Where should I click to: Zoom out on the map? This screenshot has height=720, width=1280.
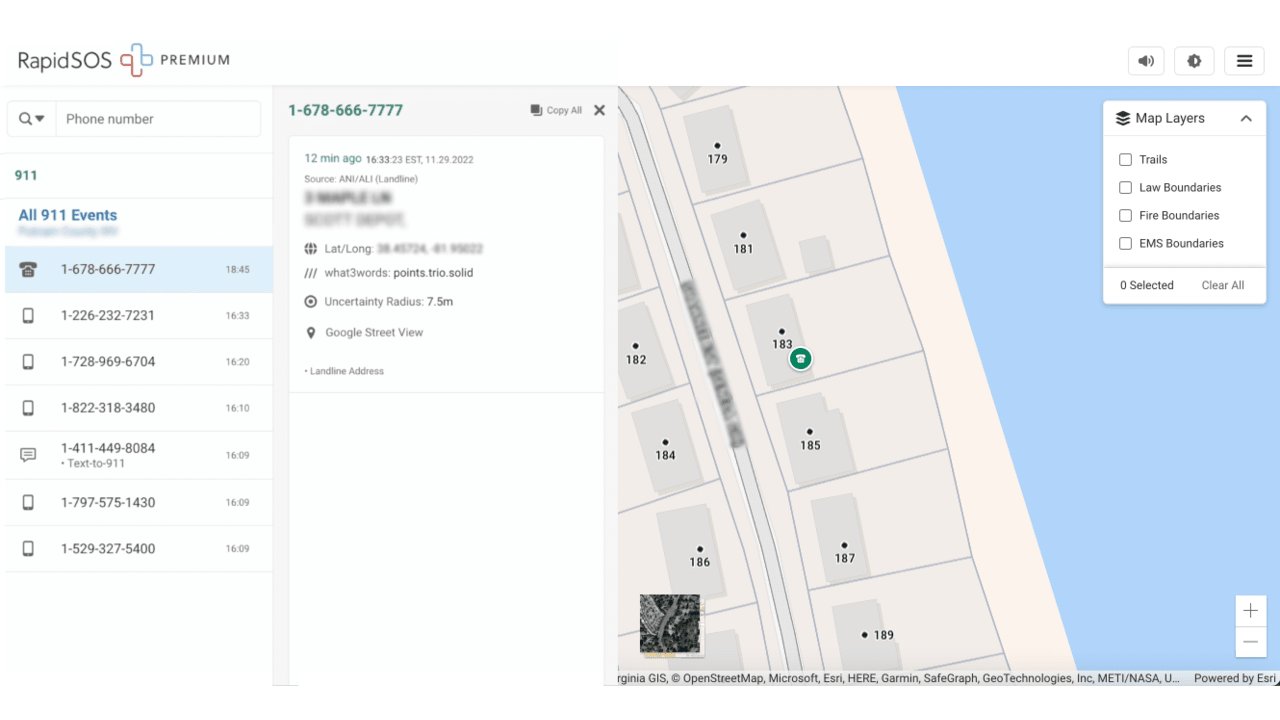[x=1251, y=642]
